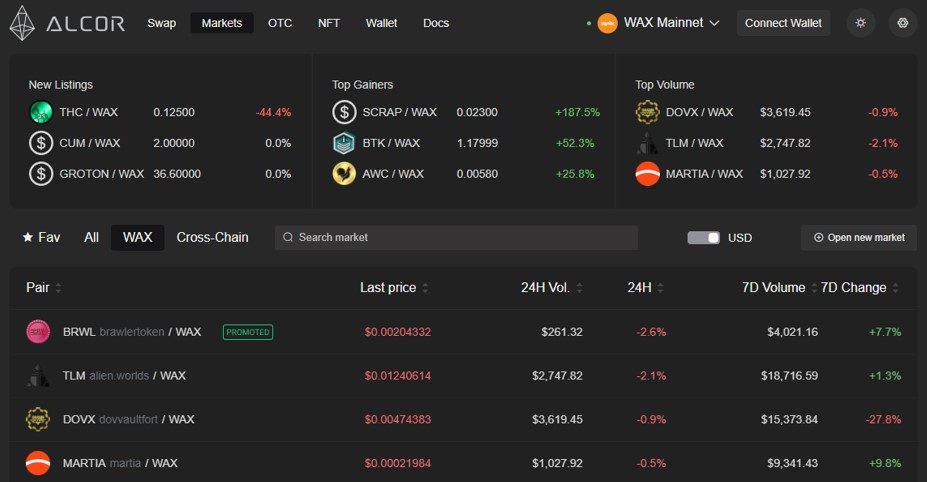
Task: Open the Markets page
Action: 222,23
